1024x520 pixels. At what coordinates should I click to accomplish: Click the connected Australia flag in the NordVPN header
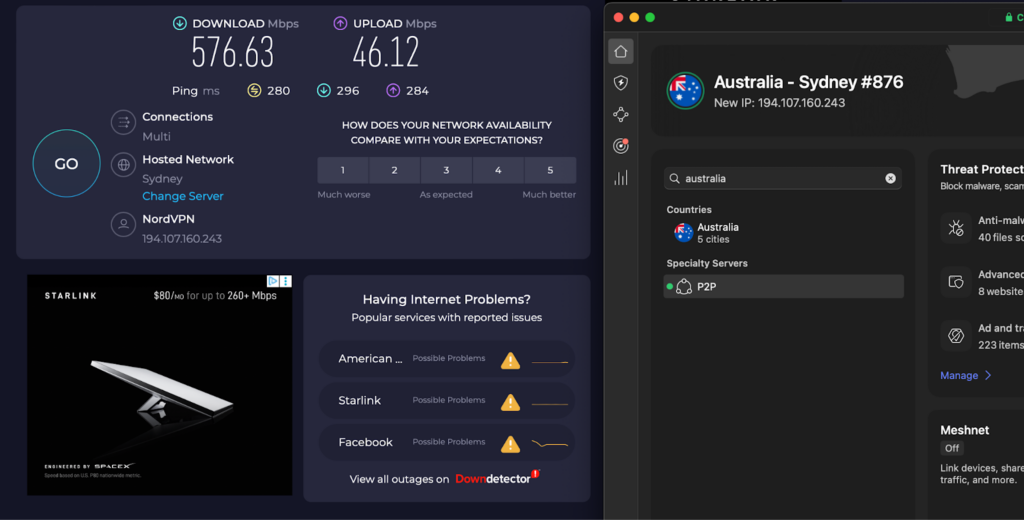(685, 90)
